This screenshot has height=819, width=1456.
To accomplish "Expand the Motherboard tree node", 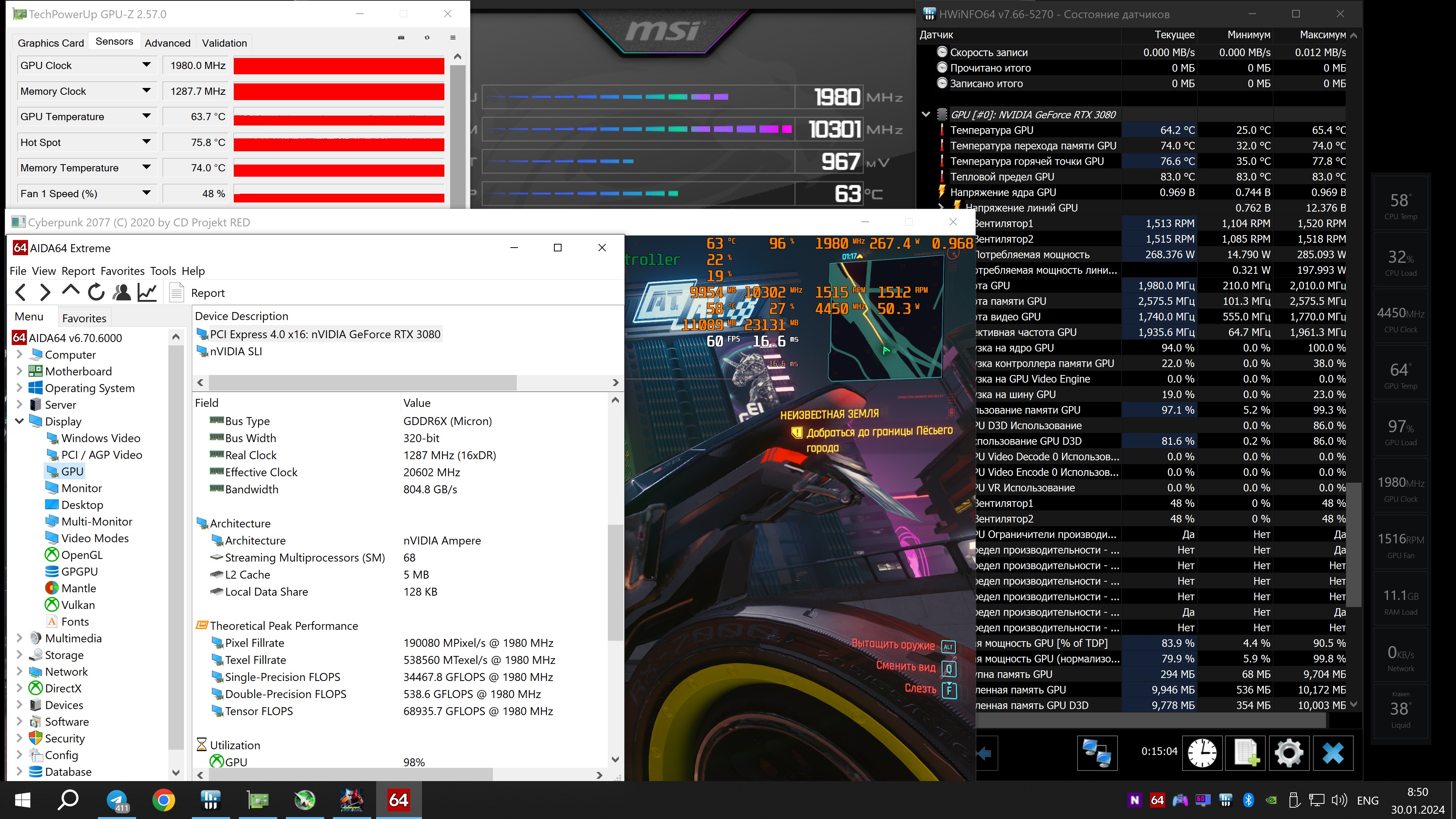I will tap(19, 371).
